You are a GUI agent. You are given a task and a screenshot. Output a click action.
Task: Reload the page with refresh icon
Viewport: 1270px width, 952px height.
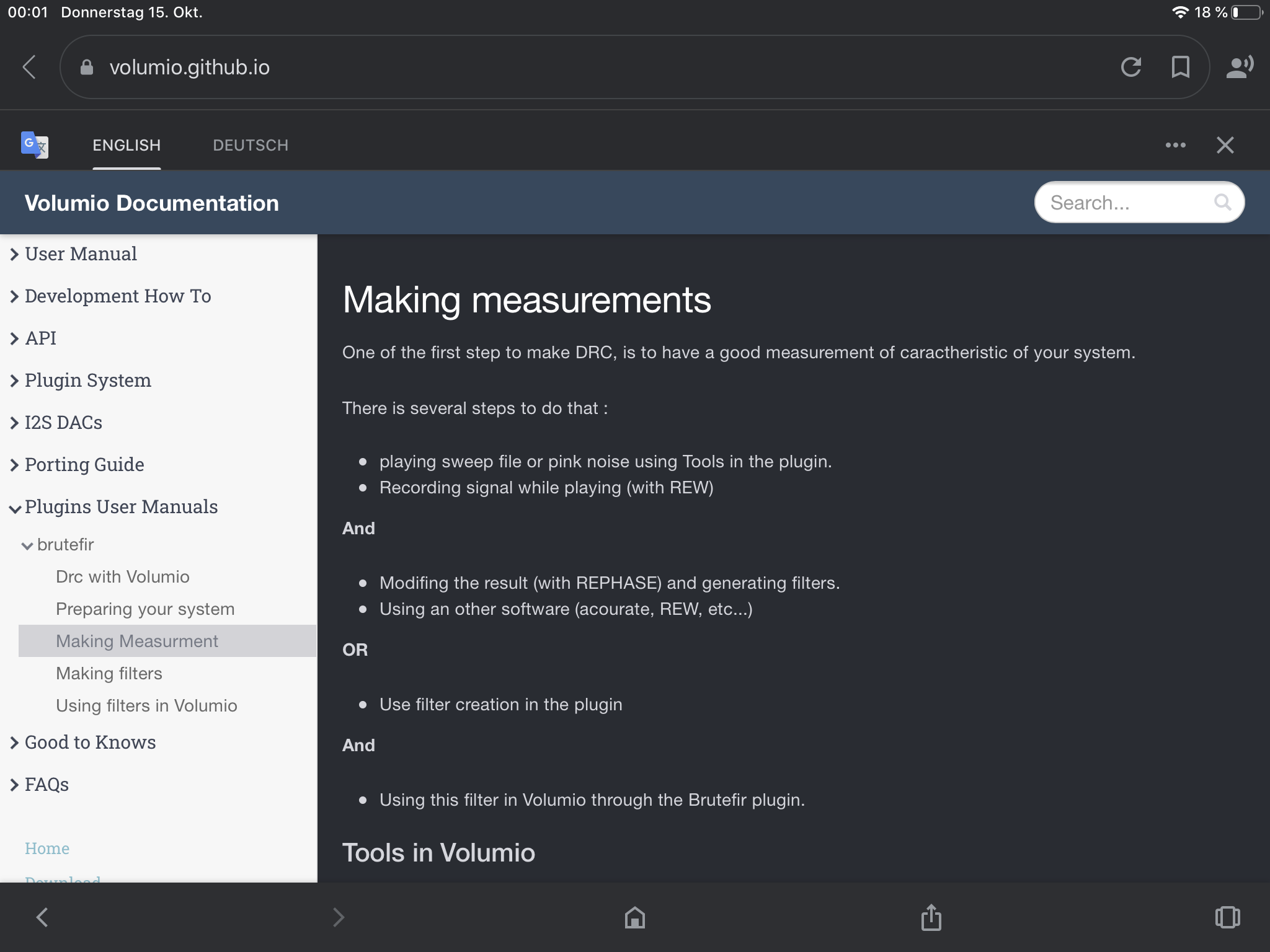coord(1131,67)
